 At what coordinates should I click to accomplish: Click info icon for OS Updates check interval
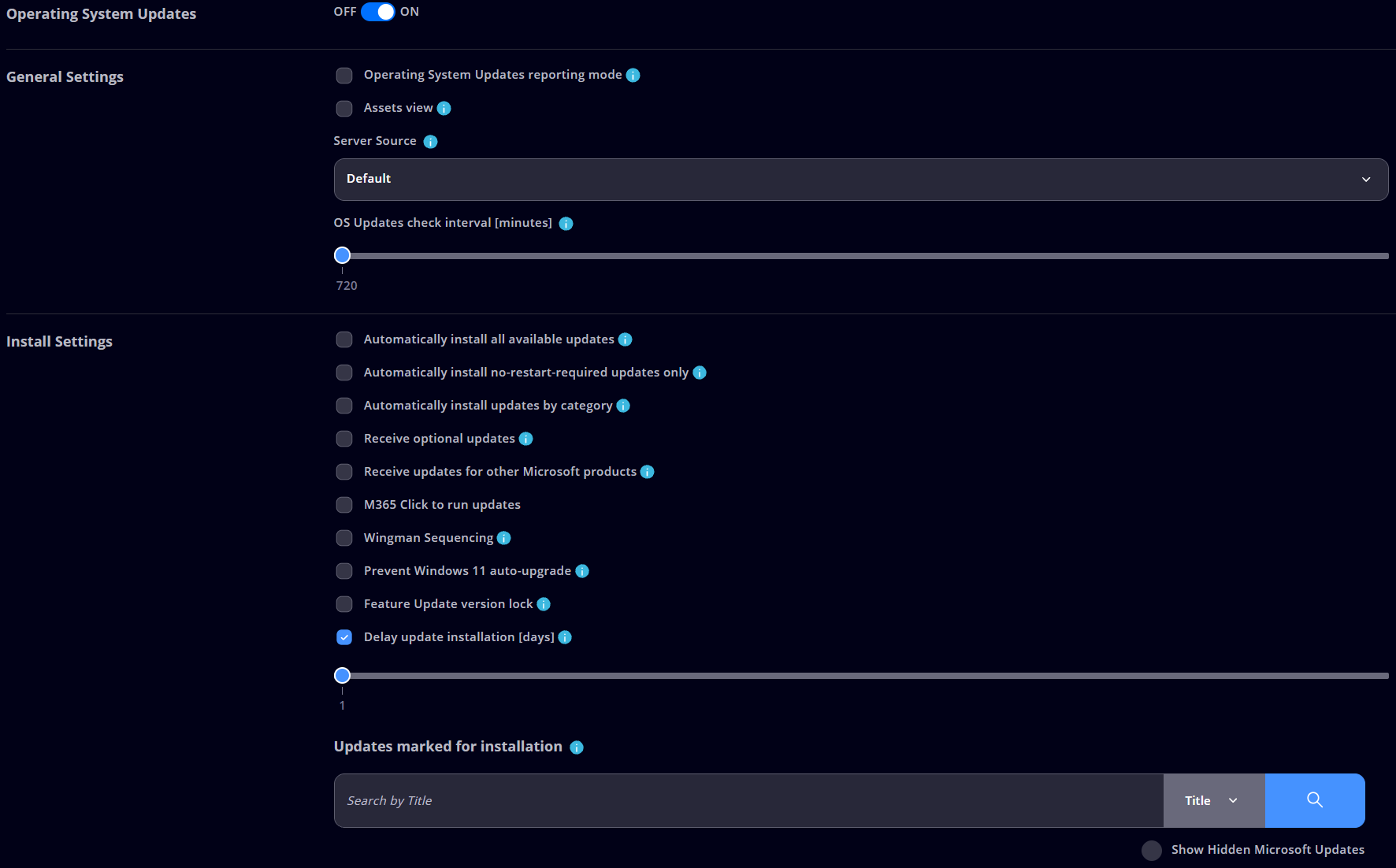pyautogui.click(x=566, y=223)
